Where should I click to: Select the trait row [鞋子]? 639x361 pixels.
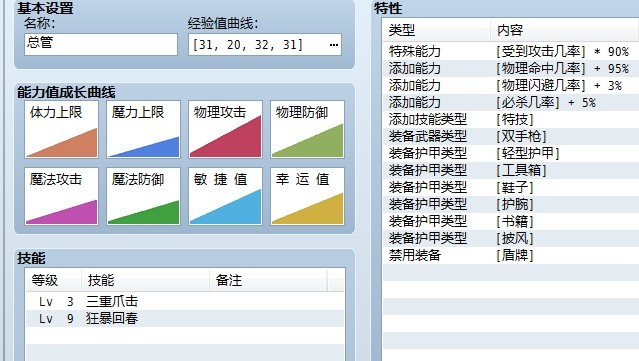click(511, 187)
